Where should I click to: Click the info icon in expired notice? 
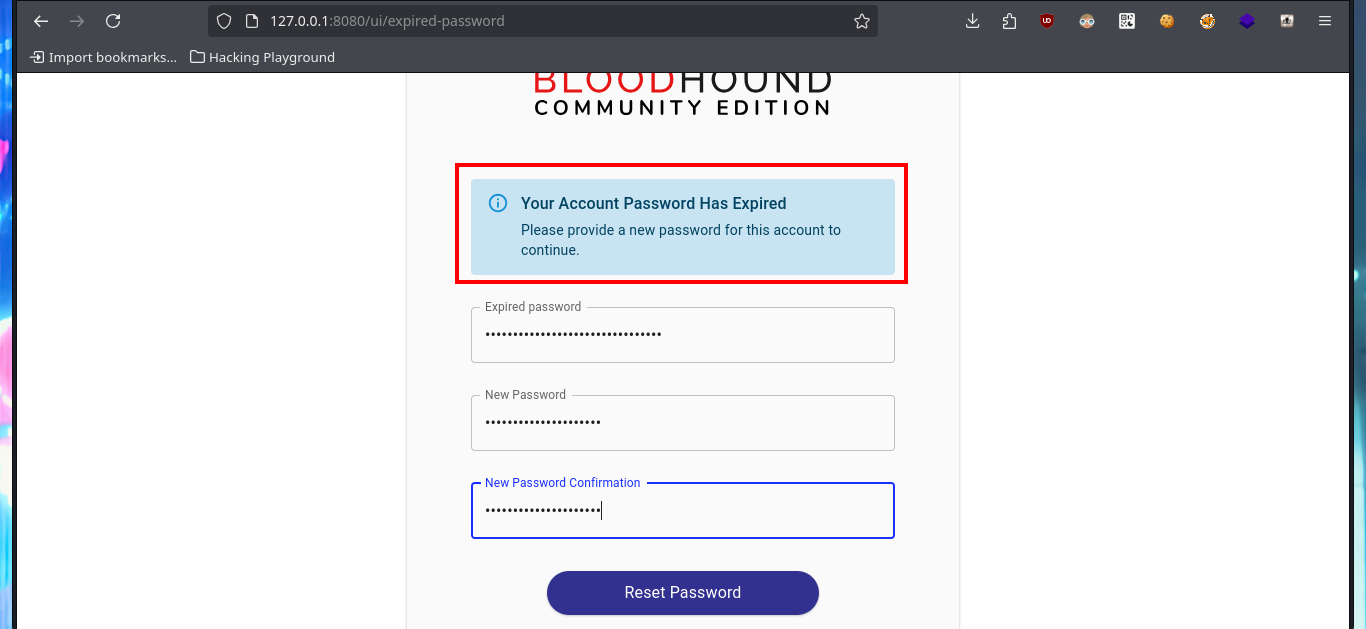[497, 203]
